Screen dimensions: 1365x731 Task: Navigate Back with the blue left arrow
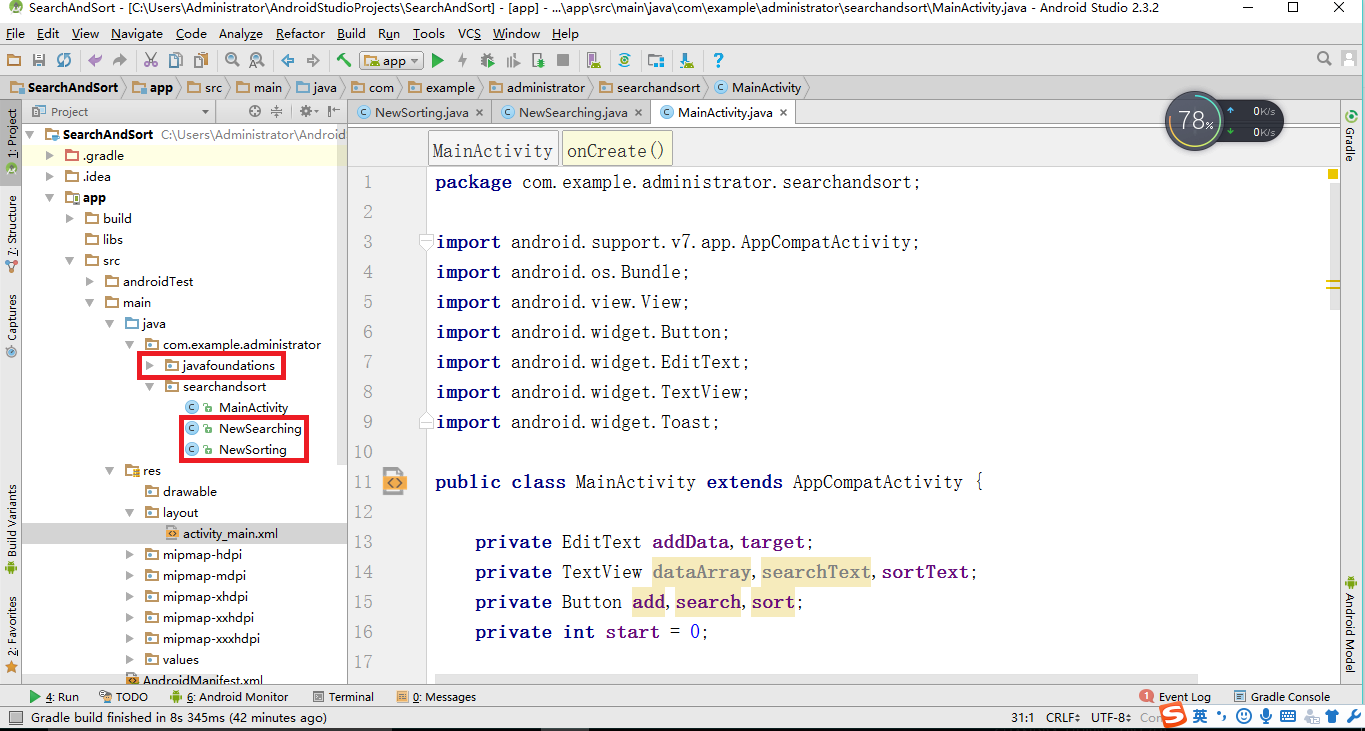click(288, 61)
